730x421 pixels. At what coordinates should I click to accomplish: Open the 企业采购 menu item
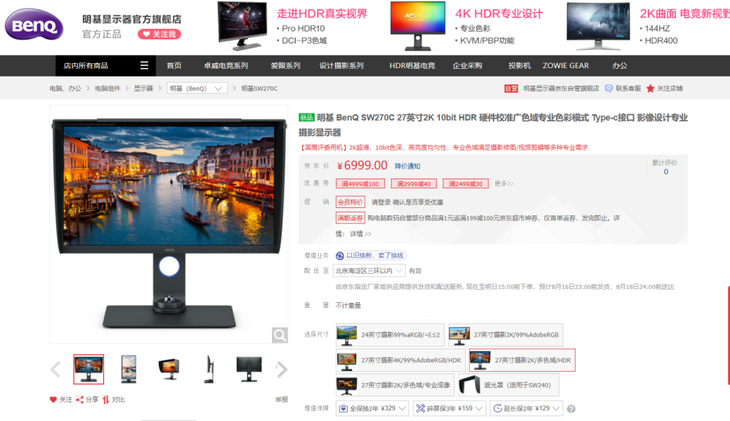[x=467, y=66]
